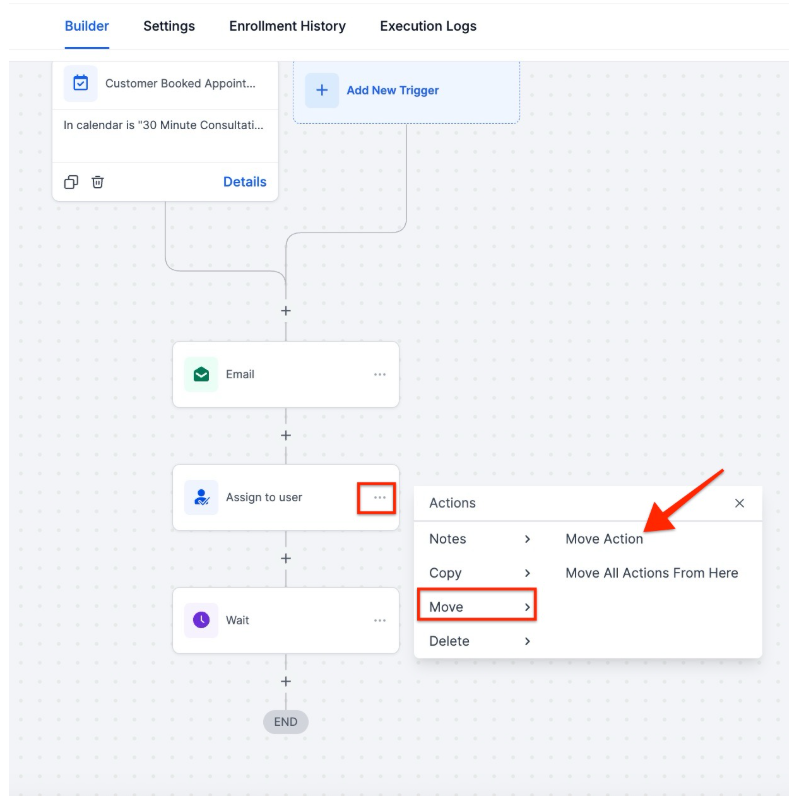The width and height of the screenshot is (791, 803).
Task: Switch to the Settings tab
Action: pyautogui.click(x=169, y=26)
